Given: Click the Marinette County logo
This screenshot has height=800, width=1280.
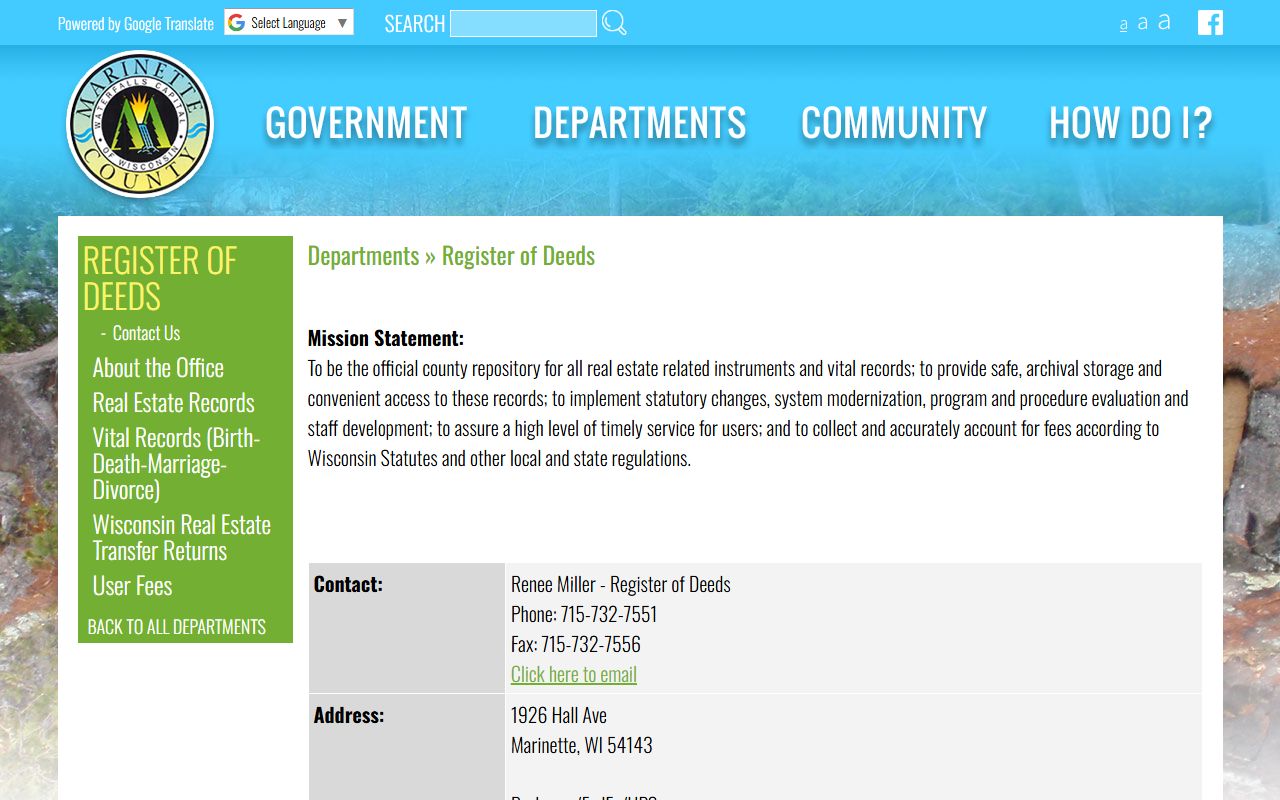Looking at the screenshot, I should point(140,124).
